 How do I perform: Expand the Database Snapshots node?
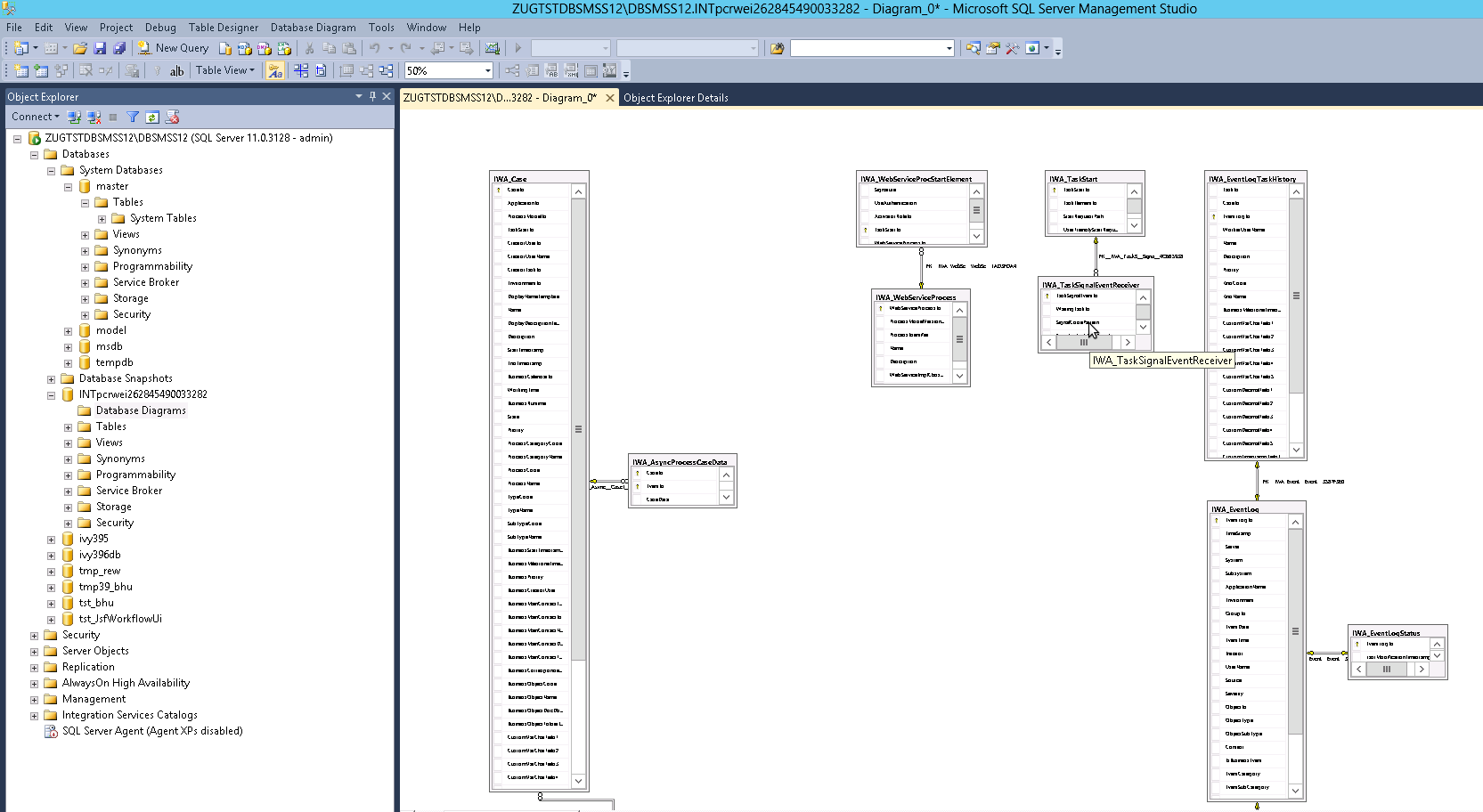tap(51, 379)
